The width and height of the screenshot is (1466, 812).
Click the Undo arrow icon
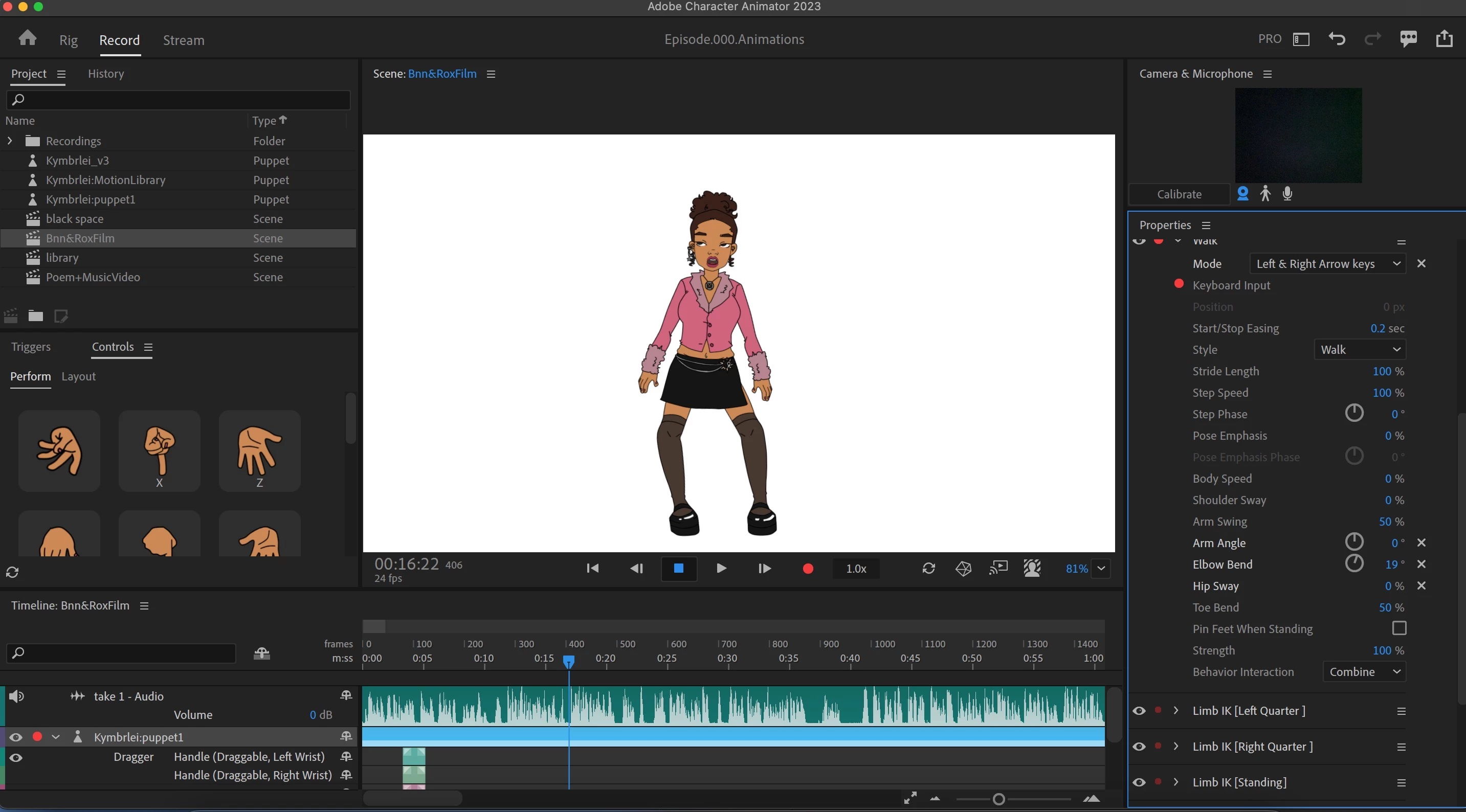tap(1337, 39)
